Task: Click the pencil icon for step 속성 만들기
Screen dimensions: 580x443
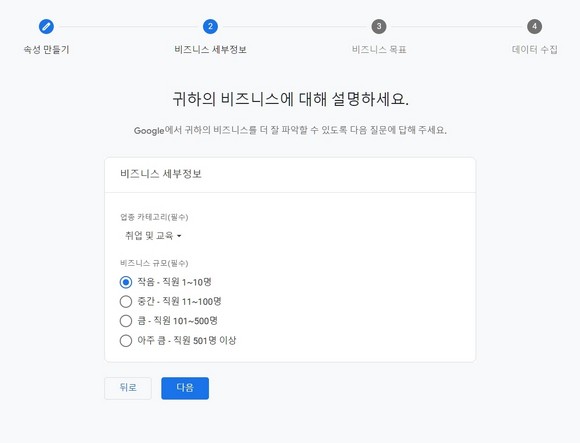Action: pyautogui.click(x=46, y=27)
